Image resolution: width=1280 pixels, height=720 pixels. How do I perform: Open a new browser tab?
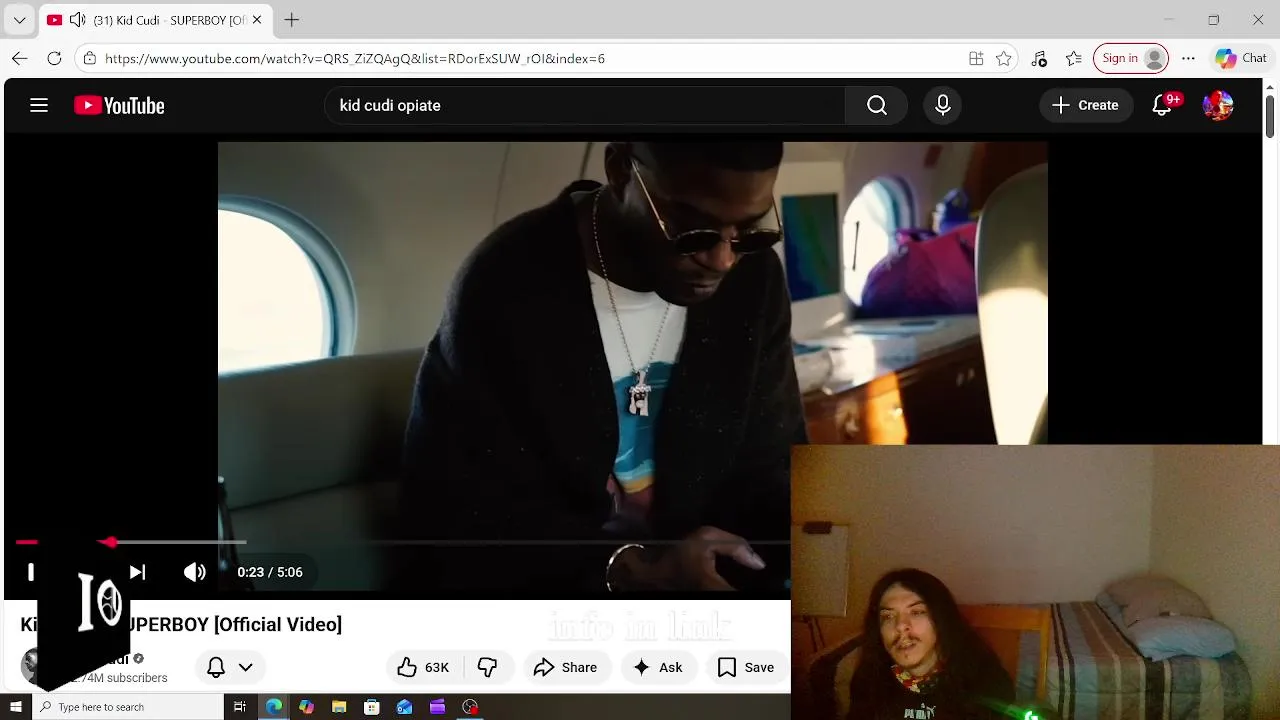click(291, 20)
